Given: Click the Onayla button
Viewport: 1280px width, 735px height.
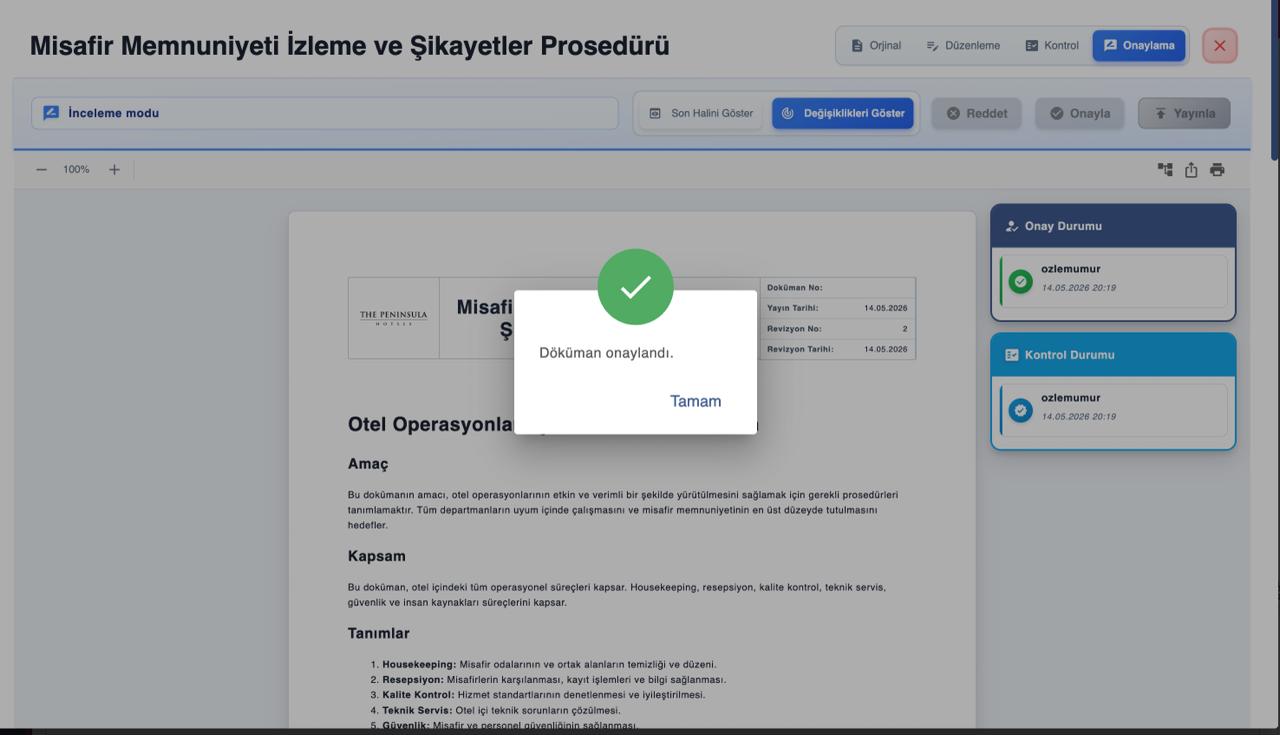Looking at the screenshot, I should click(1080, 113).
